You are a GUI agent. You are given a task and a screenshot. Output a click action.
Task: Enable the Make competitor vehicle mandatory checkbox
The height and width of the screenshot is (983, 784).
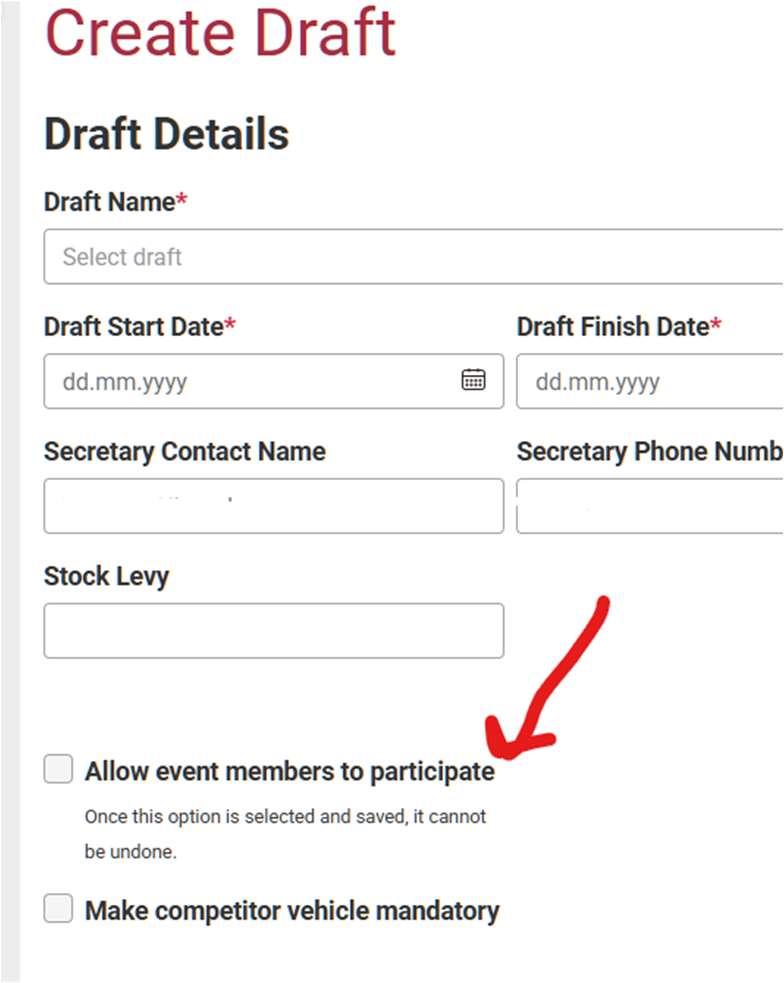59,909
